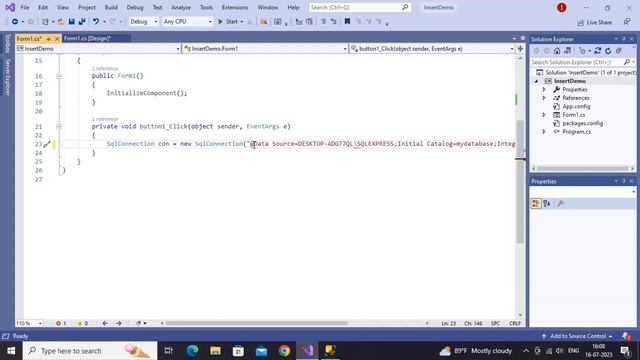Image resolution: width=640 pixels, height=360 pixels.
Task: Open the Server Explorer side tab
Action: [7, 77]
